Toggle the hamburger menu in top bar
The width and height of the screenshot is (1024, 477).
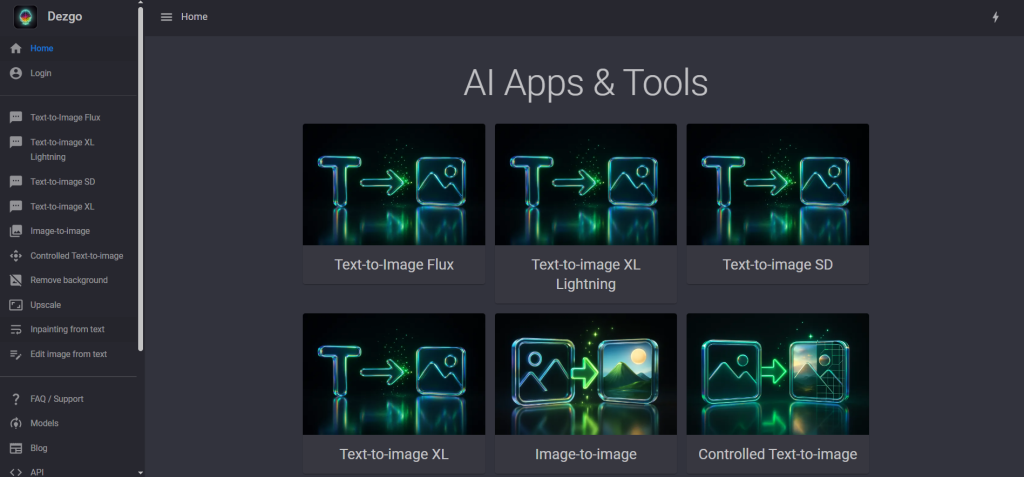pyautogui.click(x=166, y=17)
